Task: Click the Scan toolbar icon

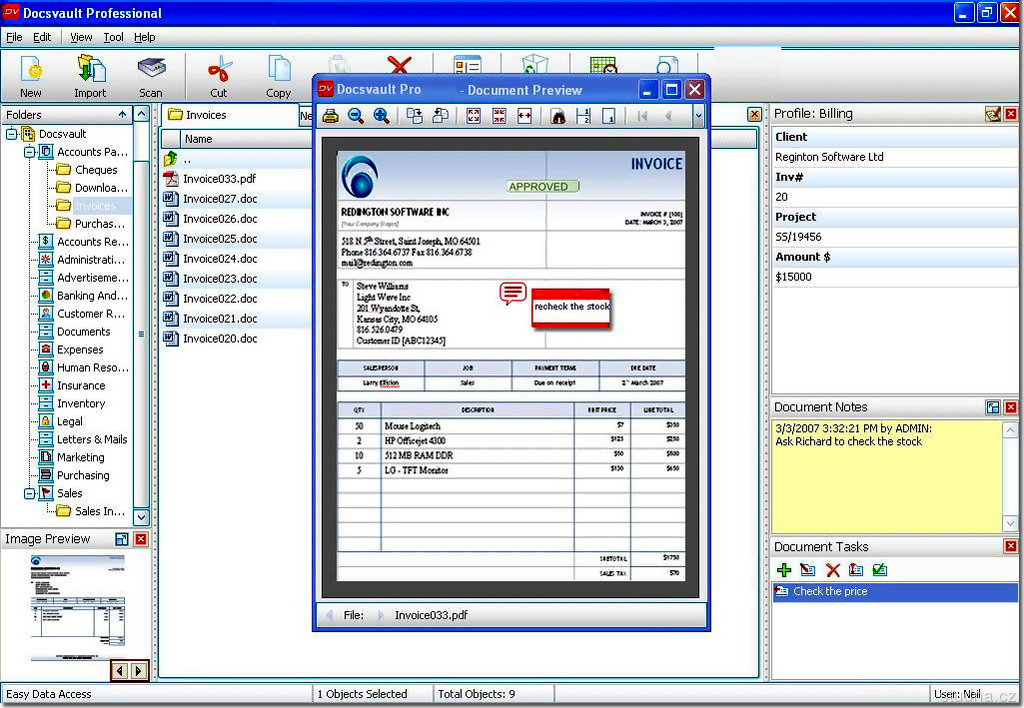Action: pyautogui.click(x=151, y=75)
